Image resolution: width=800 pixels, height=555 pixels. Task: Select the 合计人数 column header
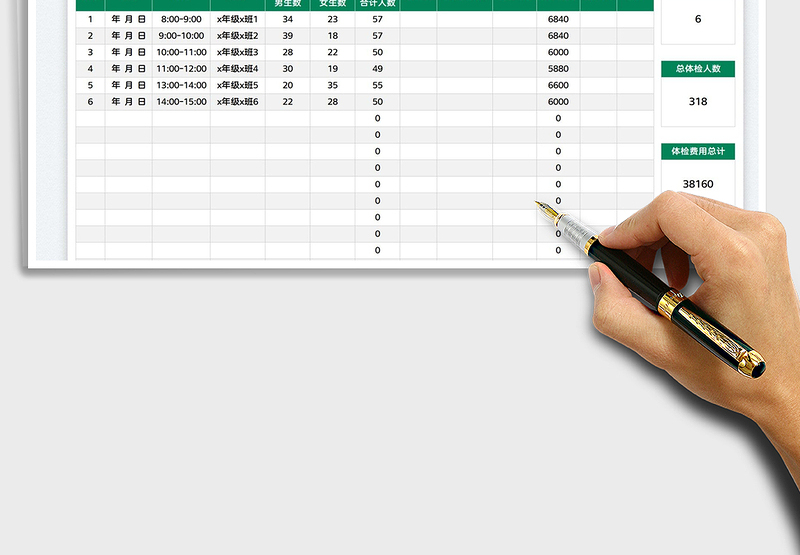click(x=377, y=4)
